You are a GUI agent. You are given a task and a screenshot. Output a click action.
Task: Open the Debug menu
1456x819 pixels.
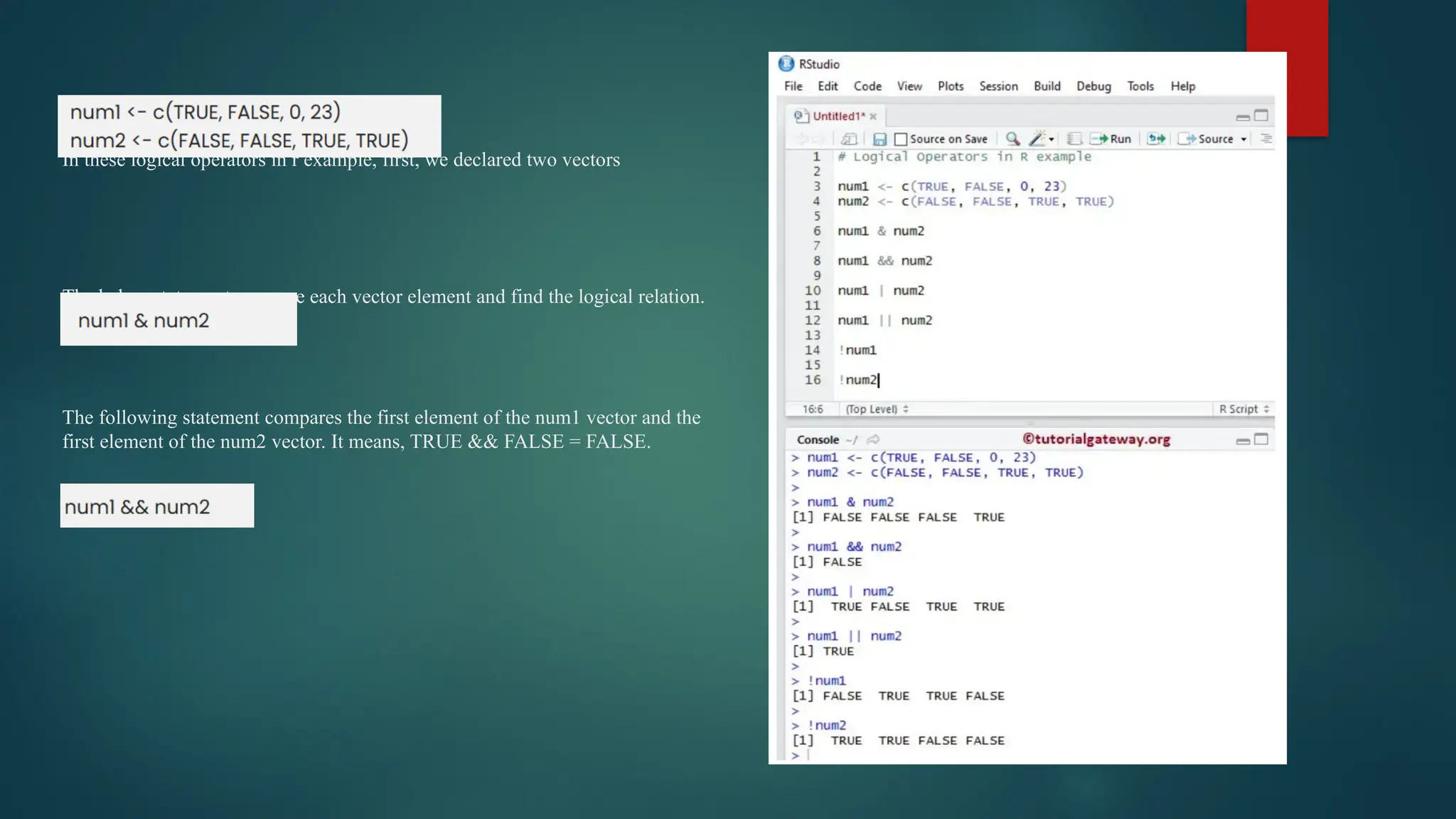pos(1093,86)
